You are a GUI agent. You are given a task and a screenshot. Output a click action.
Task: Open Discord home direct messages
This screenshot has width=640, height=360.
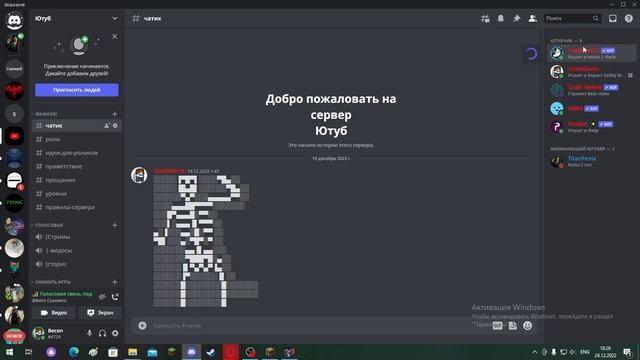pyautogui.click(x=14, y=20)
